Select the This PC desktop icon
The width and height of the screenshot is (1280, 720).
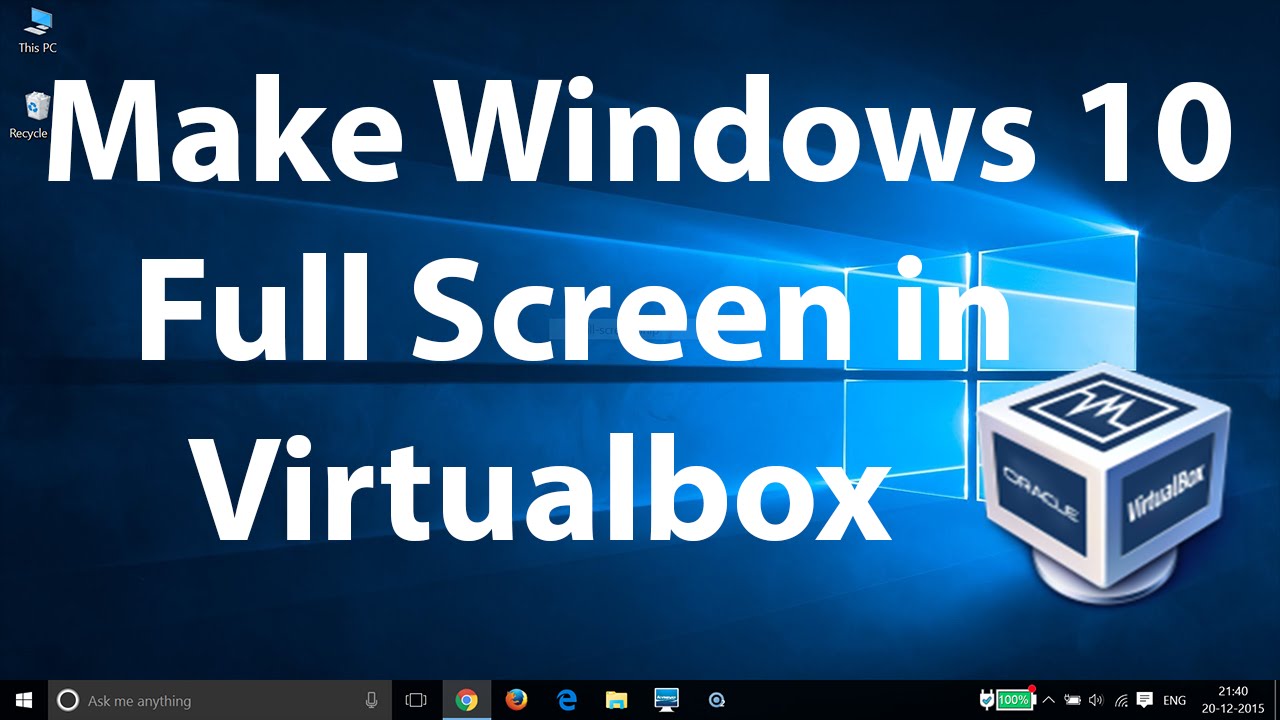click(x=37, y=29)
